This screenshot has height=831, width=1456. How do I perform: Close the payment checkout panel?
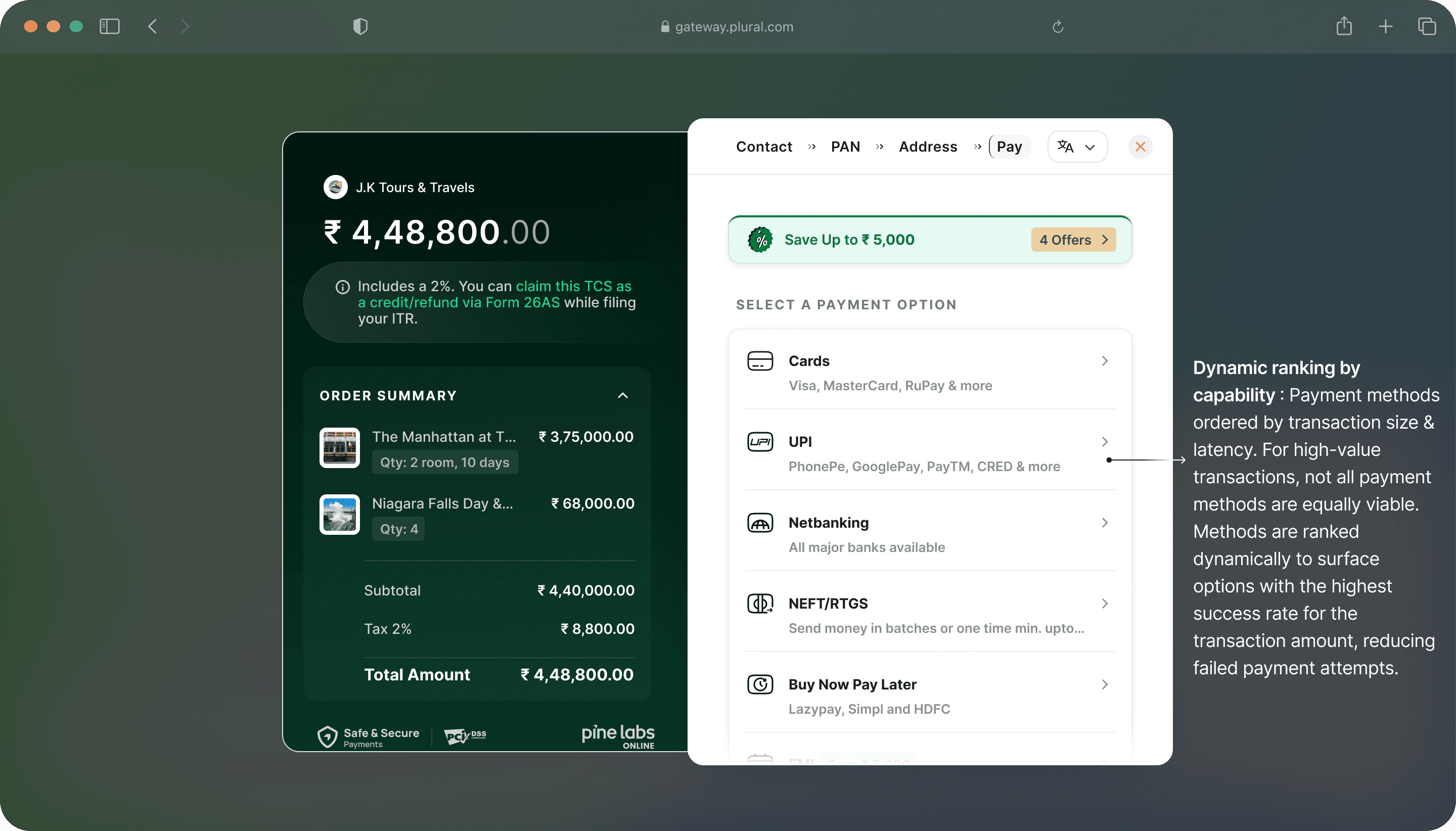tap(1141, 147)
